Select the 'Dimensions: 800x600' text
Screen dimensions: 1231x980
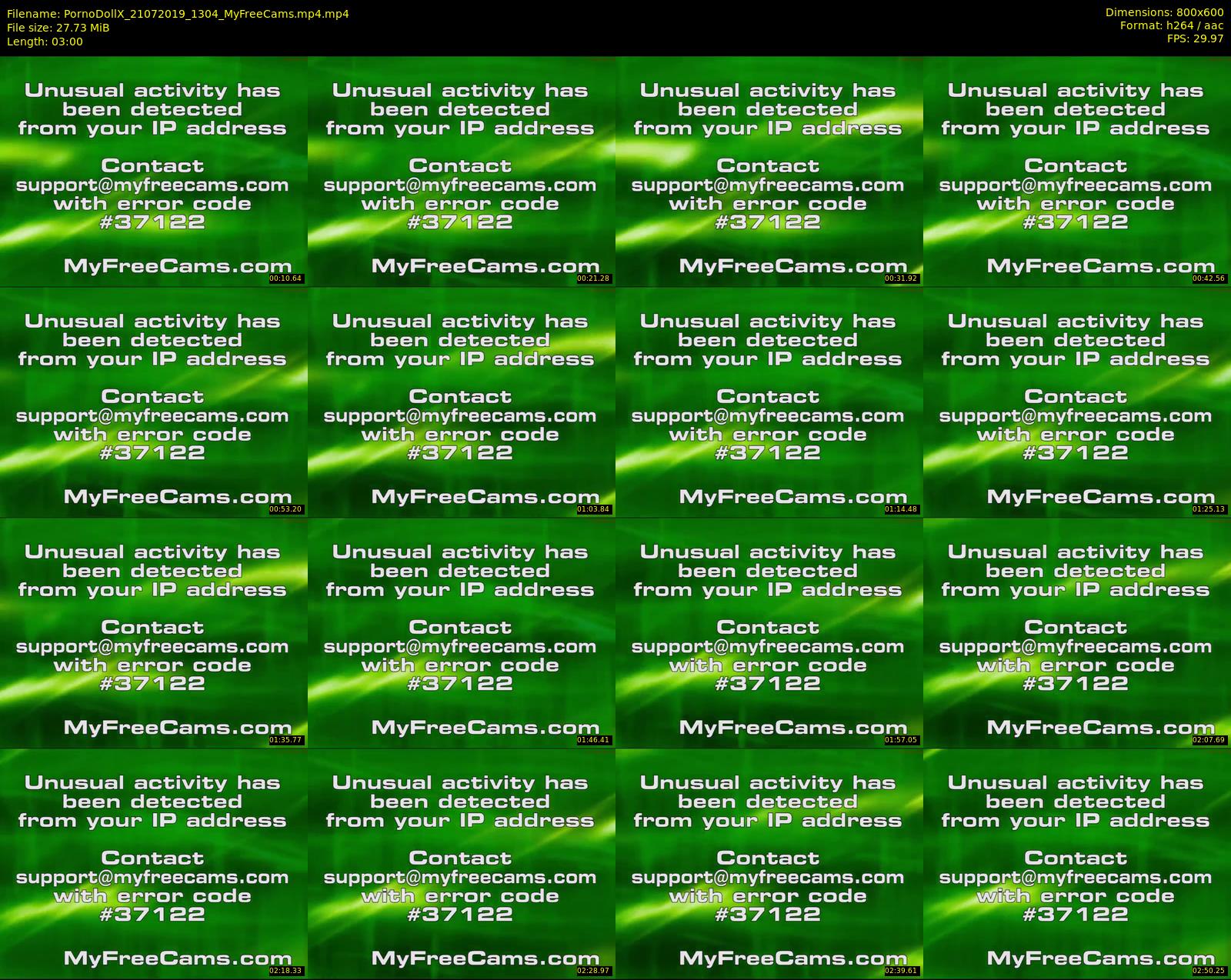coord(1165,12)
